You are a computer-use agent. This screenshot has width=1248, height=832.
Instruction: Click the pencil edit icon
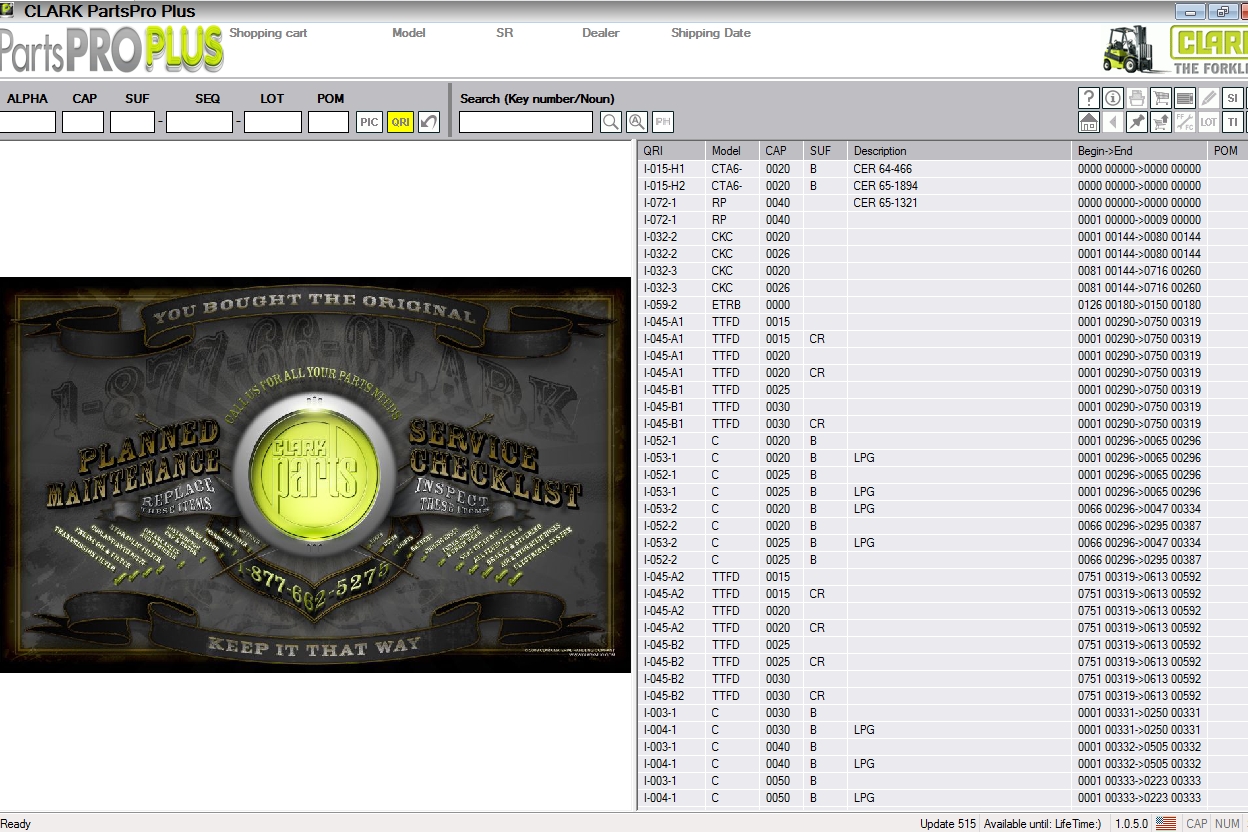coord(1209,98)
